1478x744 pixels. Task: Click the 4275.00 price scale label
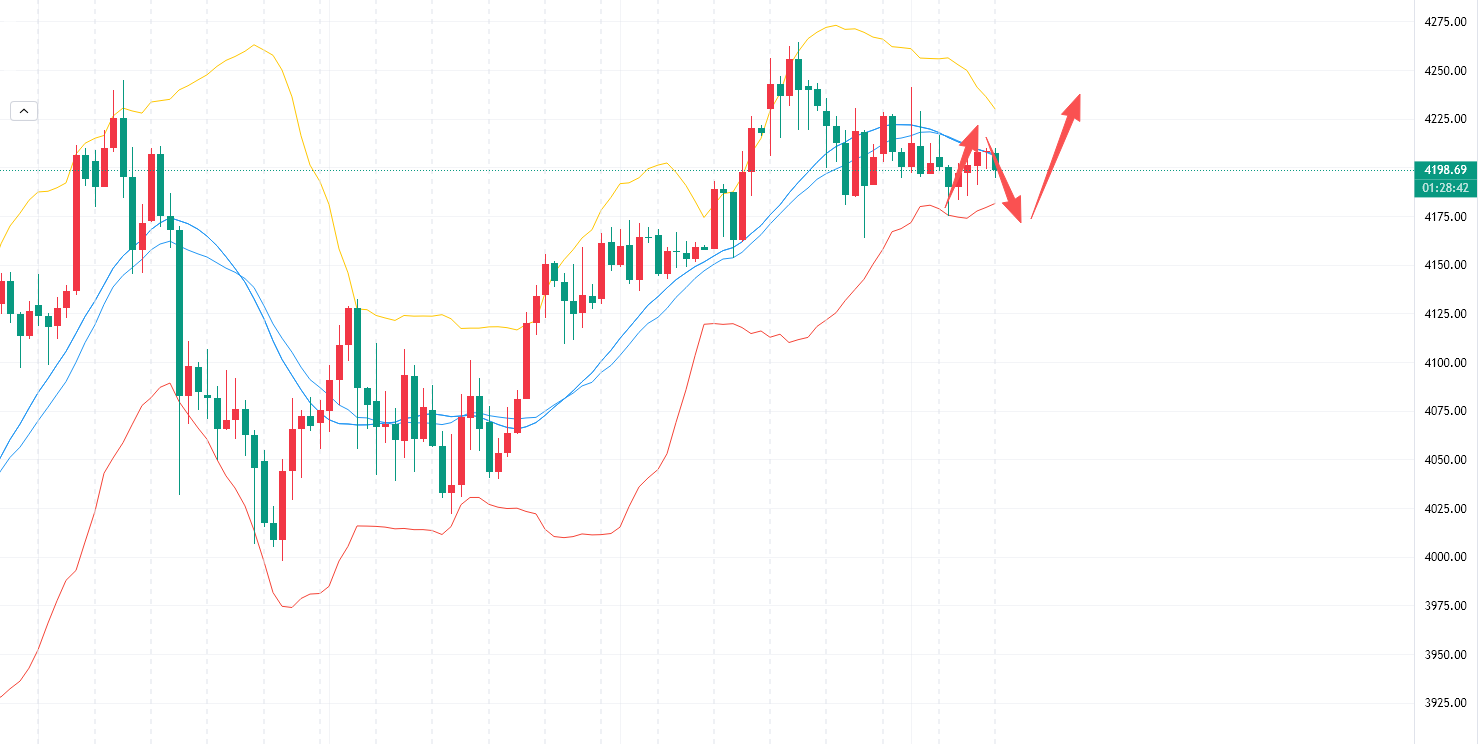click(x=1444, y=21)
